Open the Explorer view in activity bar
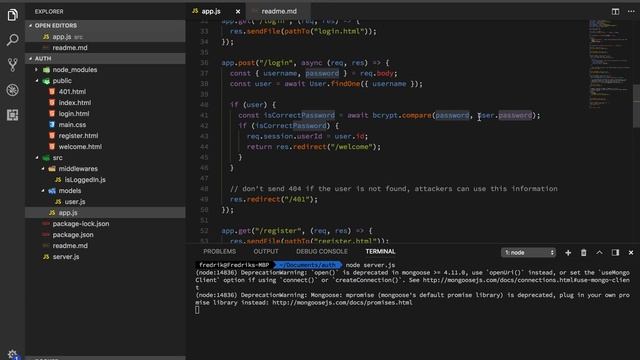This screenshot has height=360, width=640. 12,15
